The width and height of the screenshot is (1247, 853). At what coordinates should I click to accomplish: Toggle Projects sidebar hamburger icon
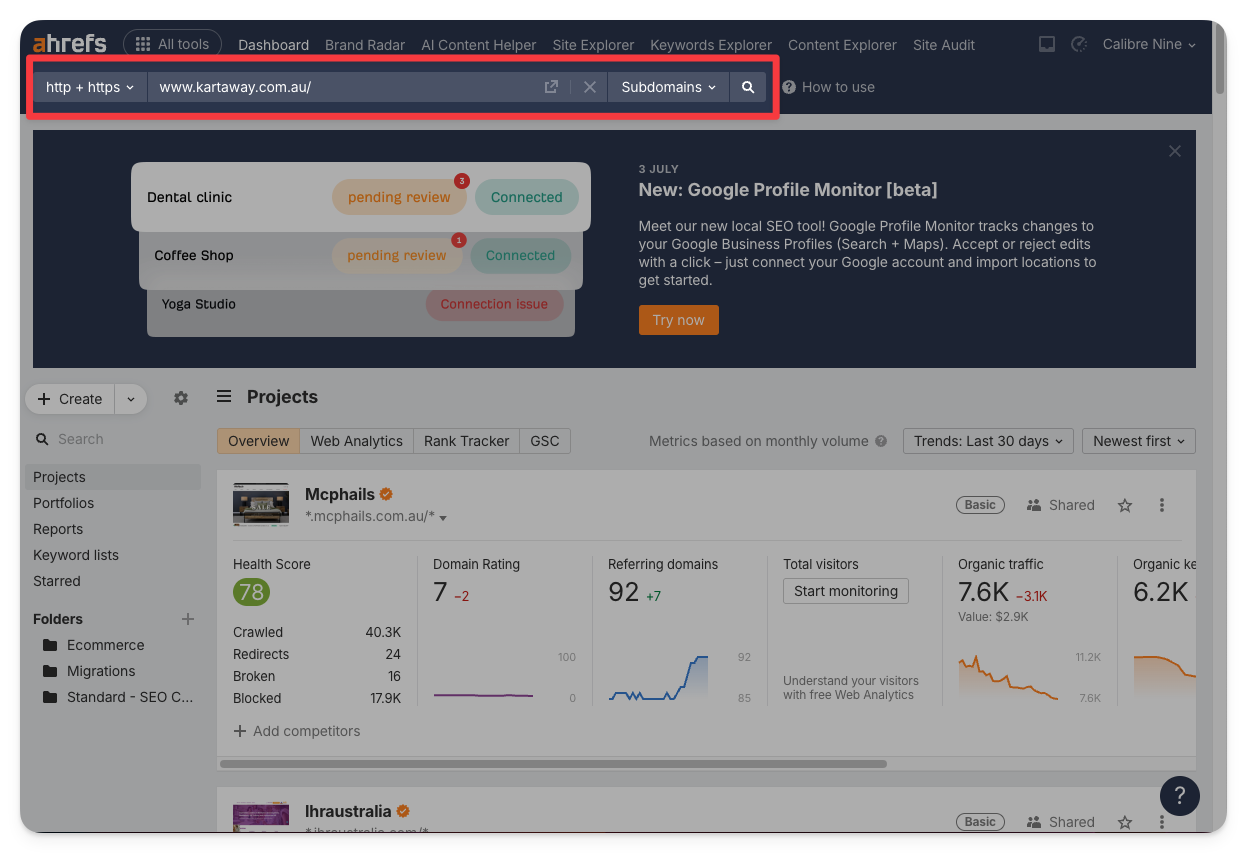pos(224,397)
